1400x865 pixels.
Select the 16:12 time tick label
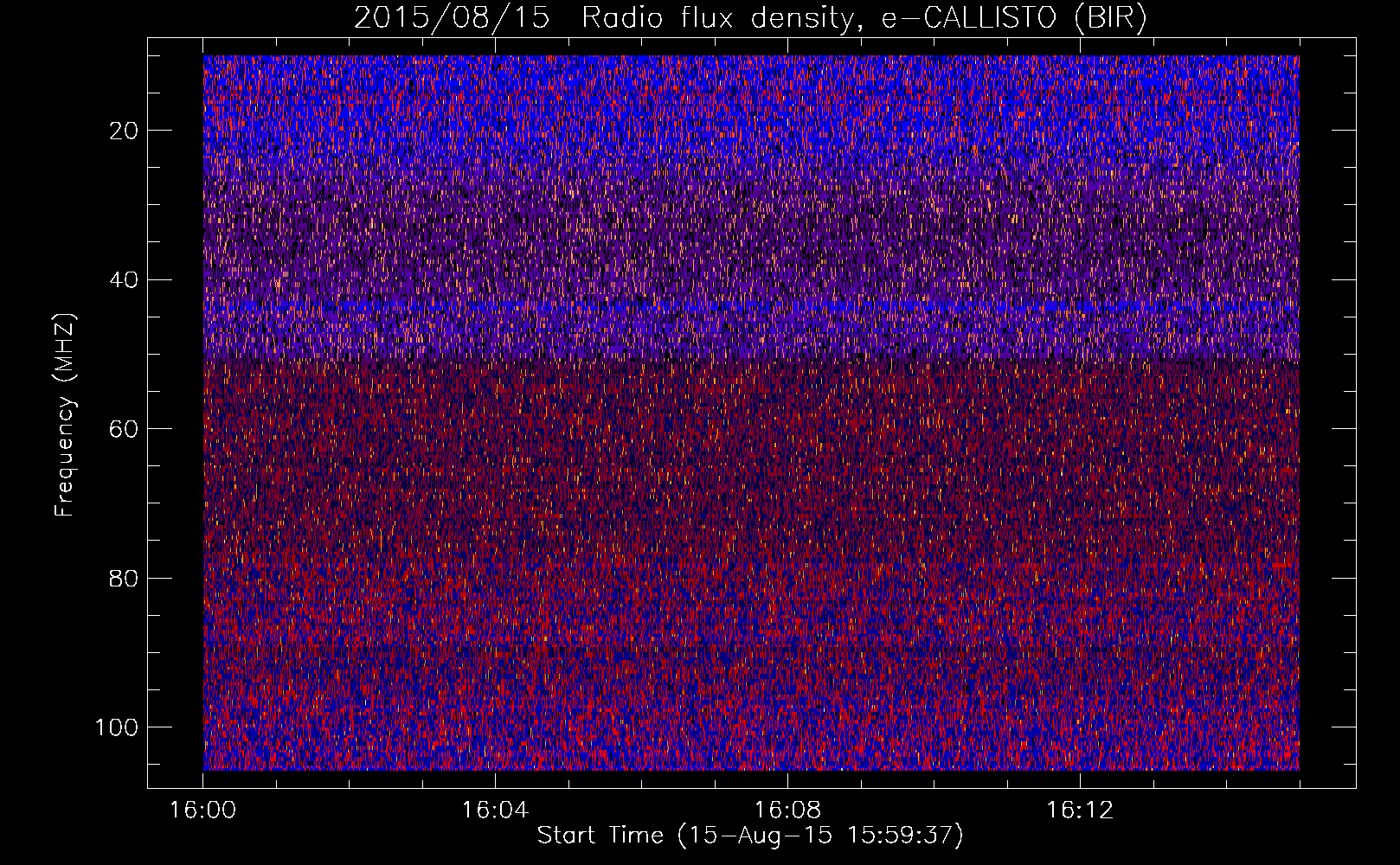point(1080,811)
